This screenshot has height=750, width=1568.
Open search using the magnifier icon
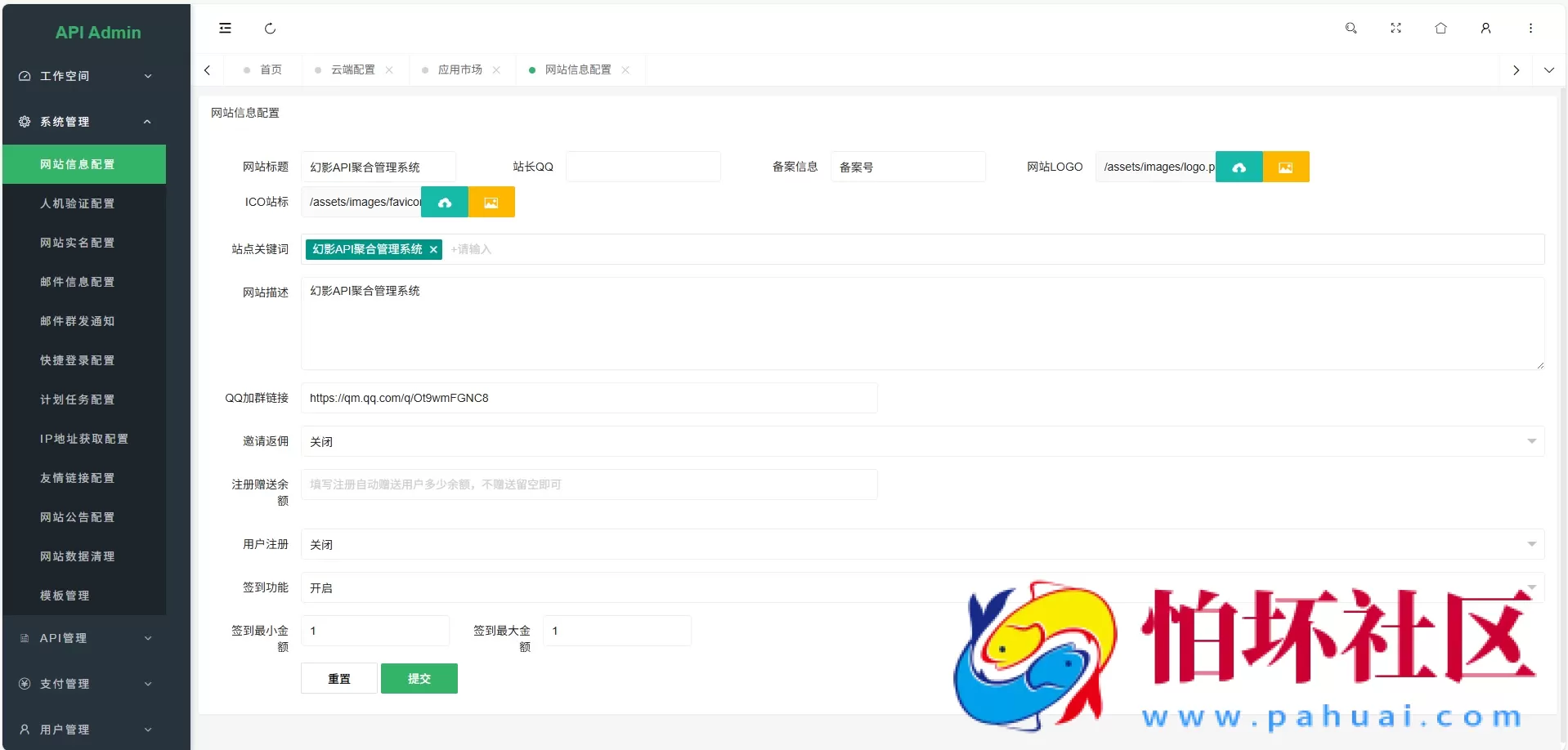1351,28
